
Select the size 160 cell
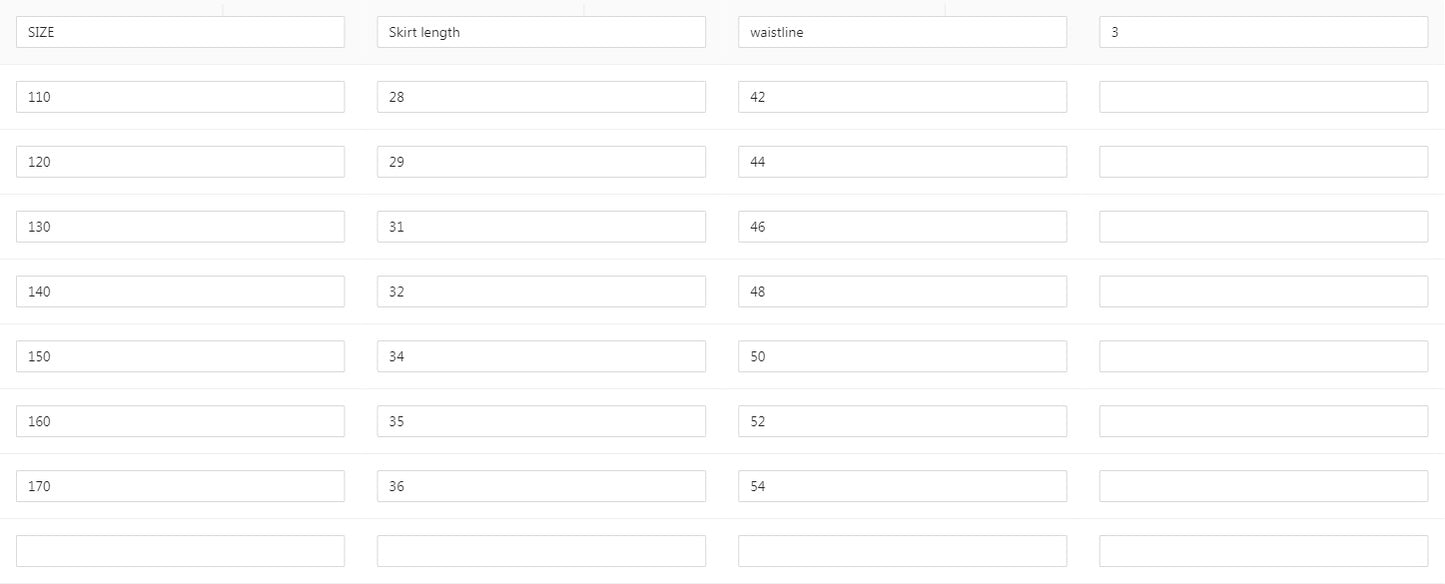pos(180,421)
